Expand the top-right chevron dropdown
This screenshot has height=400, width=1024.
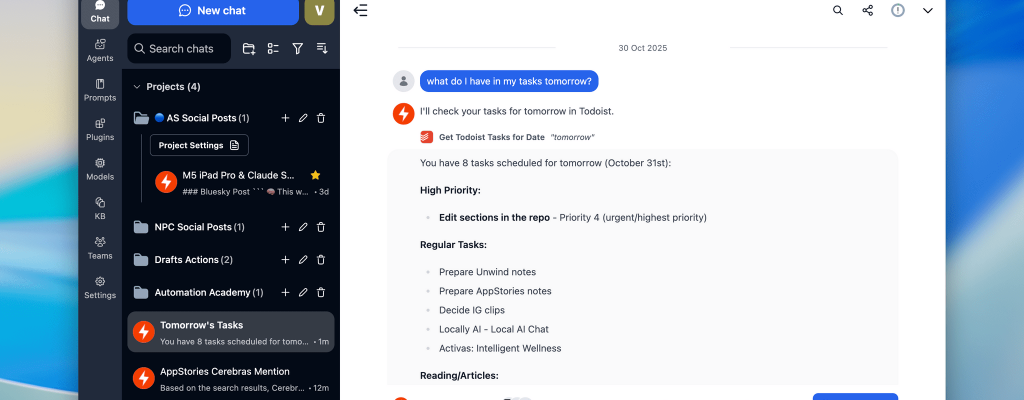coord(927,10)
